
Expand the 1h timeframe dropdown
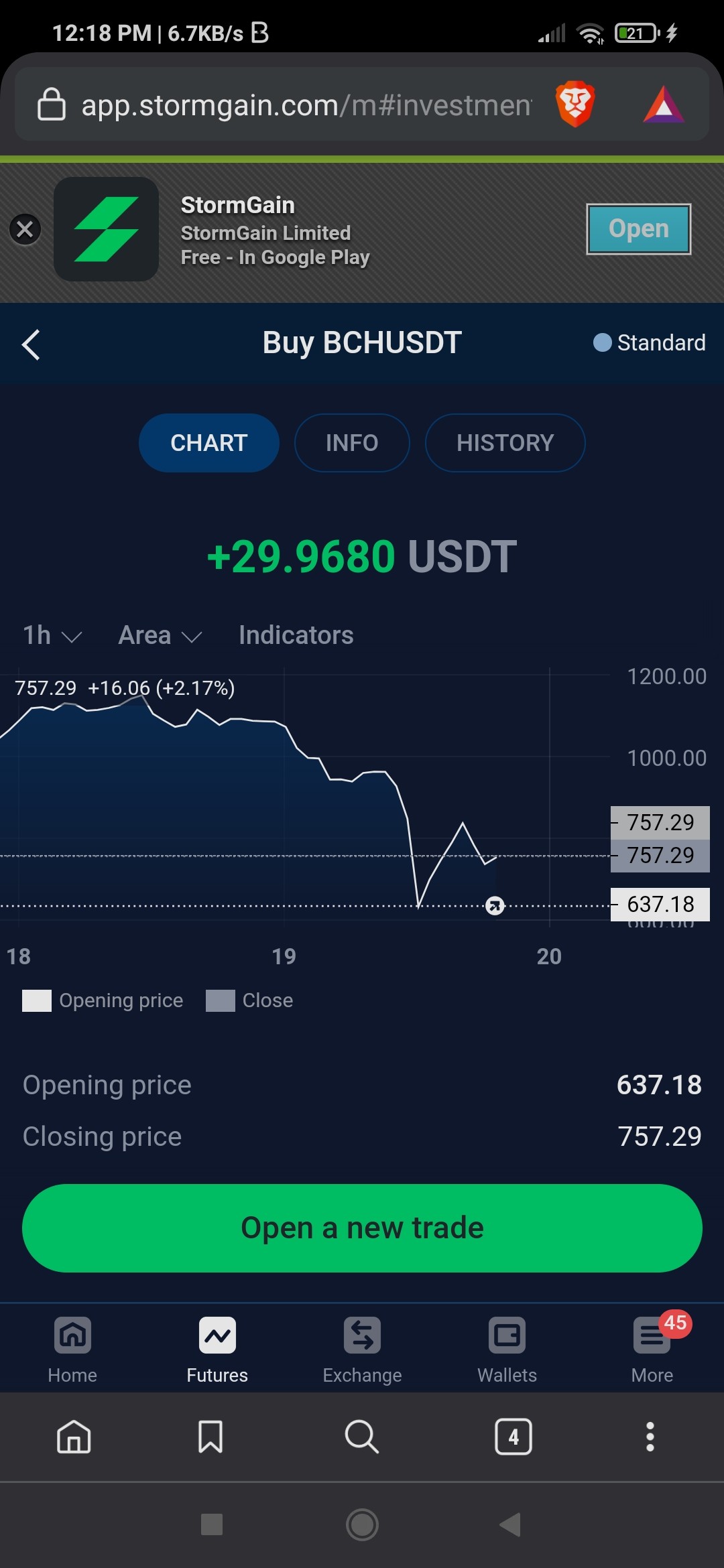coord(52,635)
